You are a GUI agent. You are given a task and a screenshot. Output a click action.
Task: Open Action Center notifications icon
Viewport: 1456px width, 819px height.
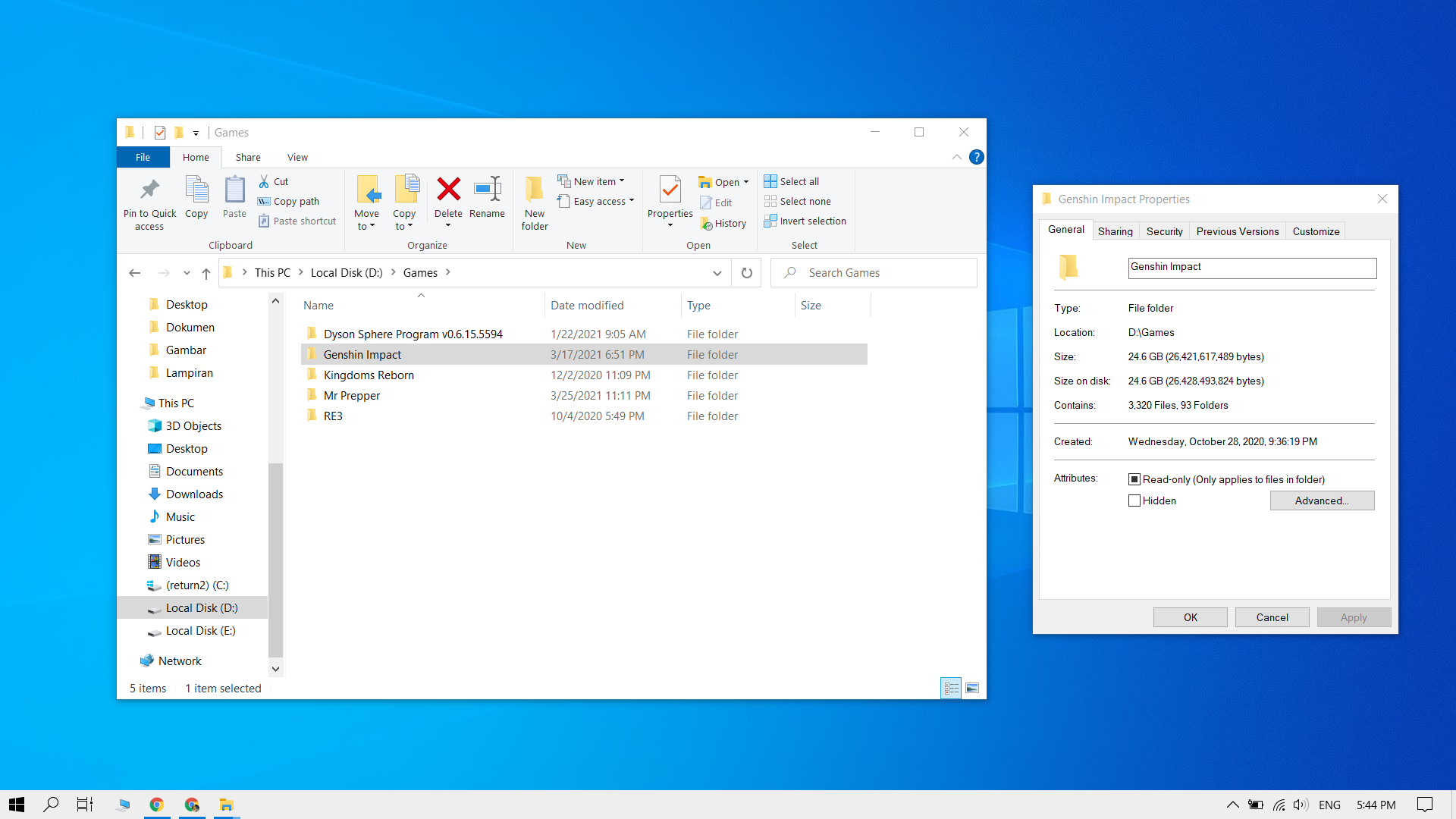1425,805
